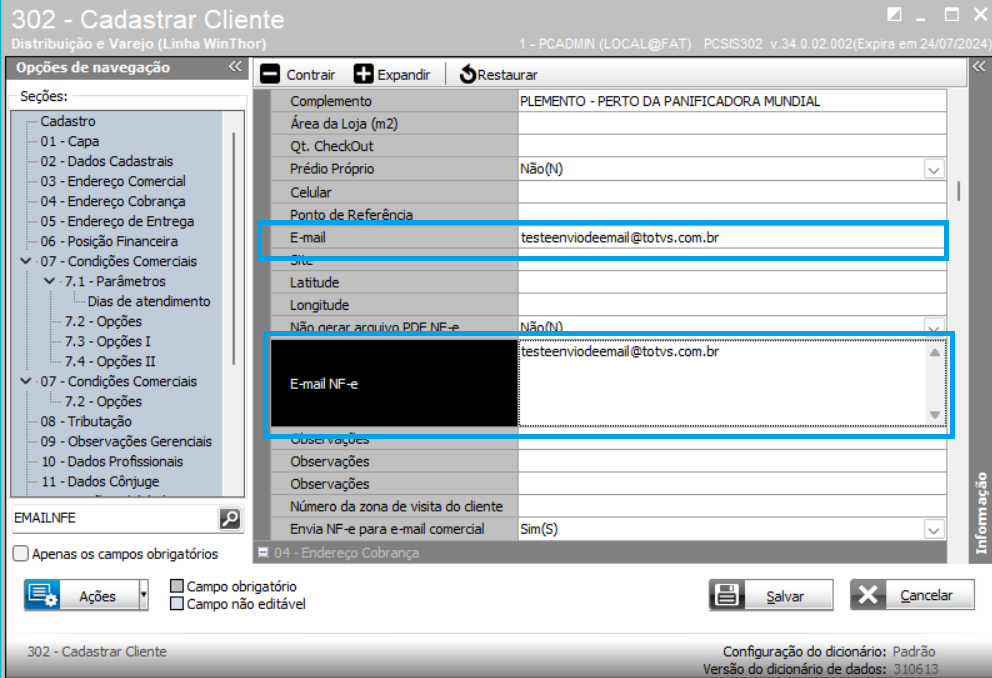Click the Salvar button

(771, 595)
